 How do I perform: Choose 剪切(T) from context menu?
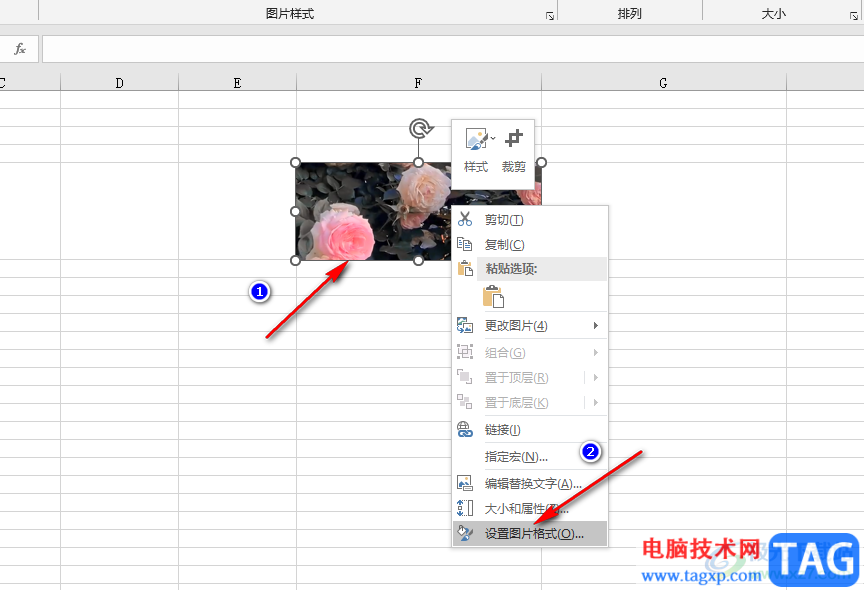point(529,220)
